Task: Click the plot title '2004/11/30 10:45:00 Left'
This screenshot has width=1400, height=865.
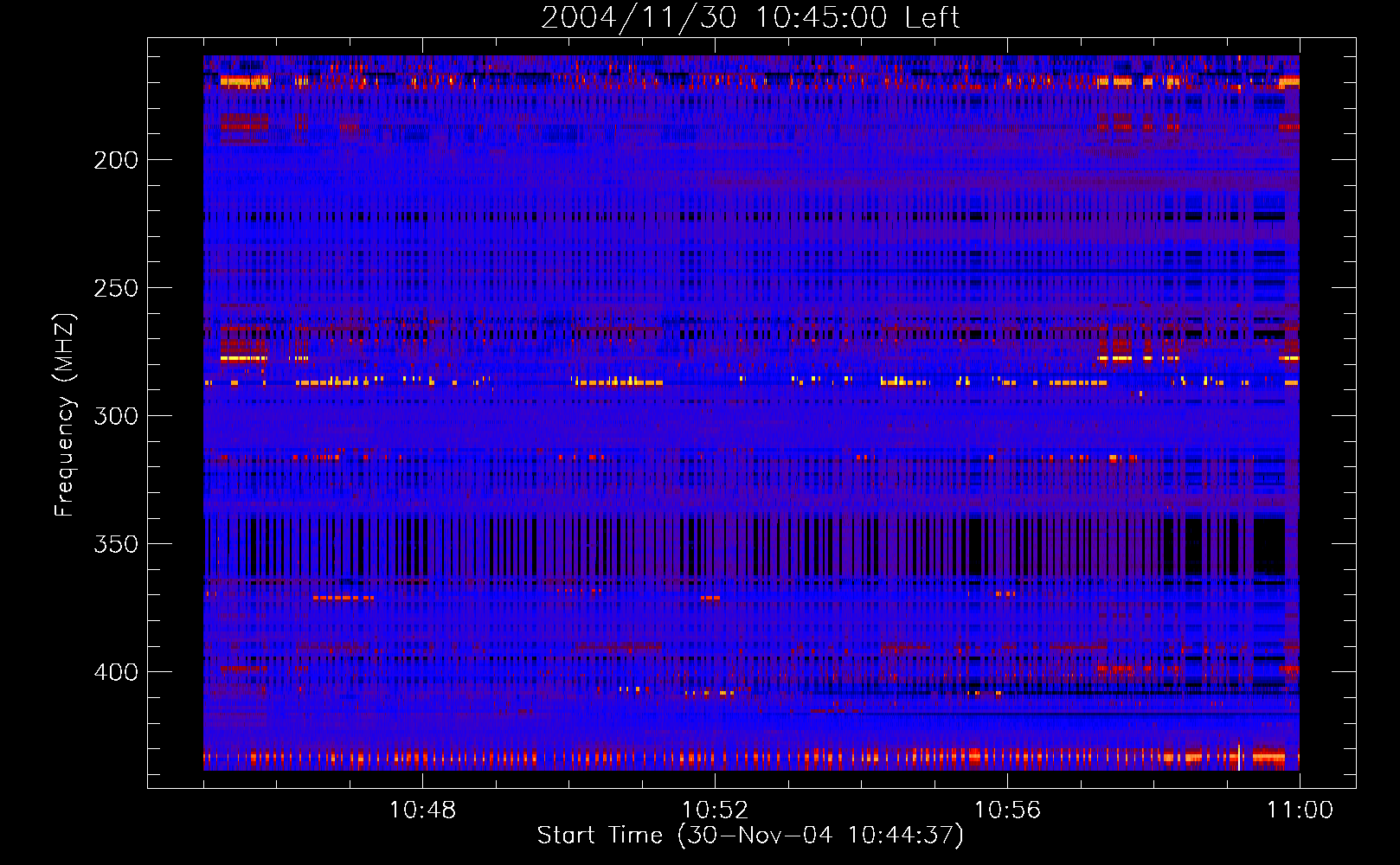Action: pyautogui.click(x=750, y=17)
